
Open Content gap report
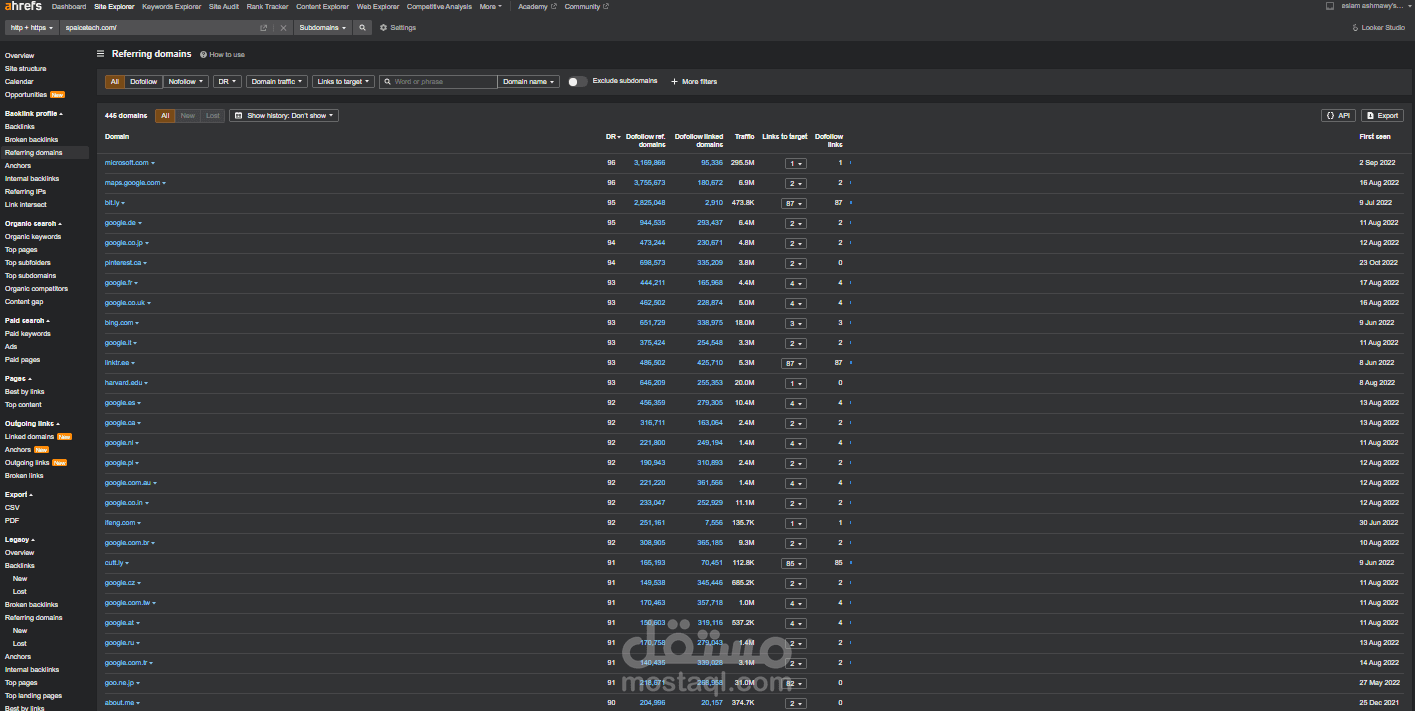24,302
